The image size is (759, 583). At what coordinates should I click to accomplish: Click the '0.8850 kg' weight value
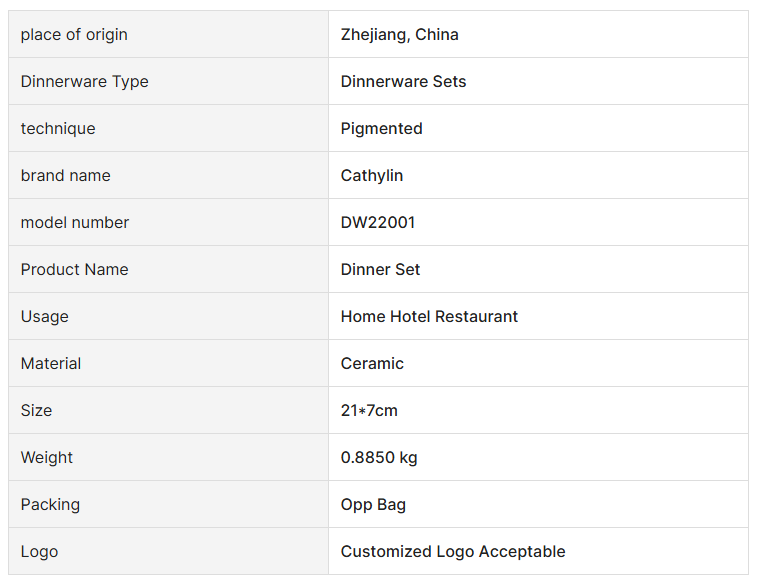click(379, 458)
